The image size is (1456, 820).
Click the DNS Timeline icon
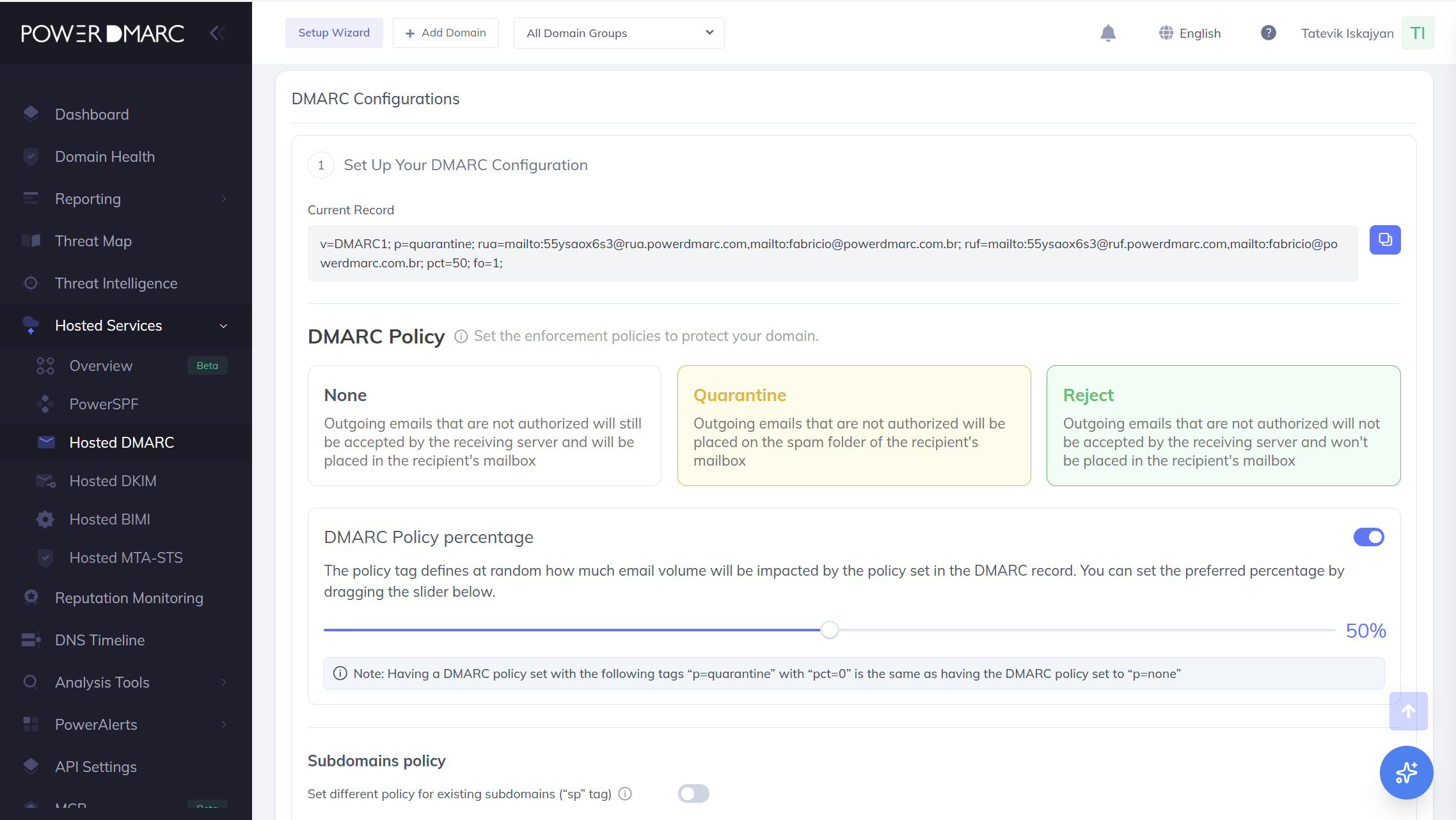coord(31,640)
